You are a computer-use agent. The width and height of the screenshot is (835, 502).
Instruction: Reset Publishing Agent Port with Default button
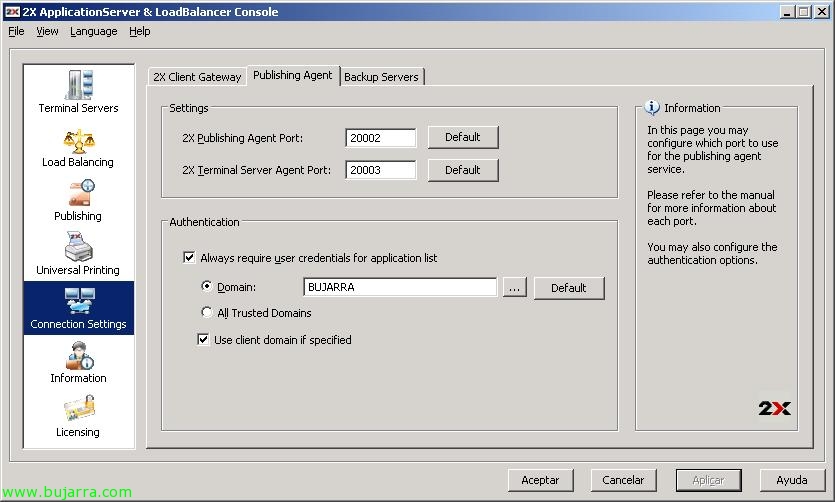(463, 137)
